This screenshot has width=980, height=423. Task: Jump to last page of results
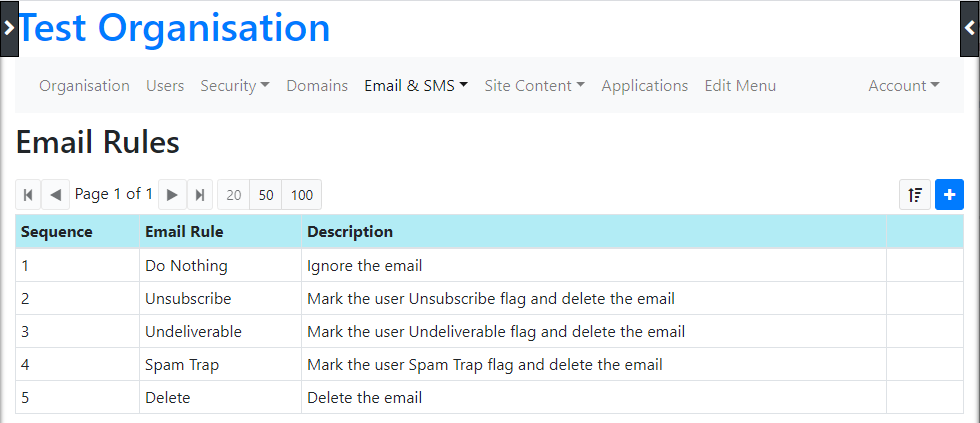coord(200,195)
